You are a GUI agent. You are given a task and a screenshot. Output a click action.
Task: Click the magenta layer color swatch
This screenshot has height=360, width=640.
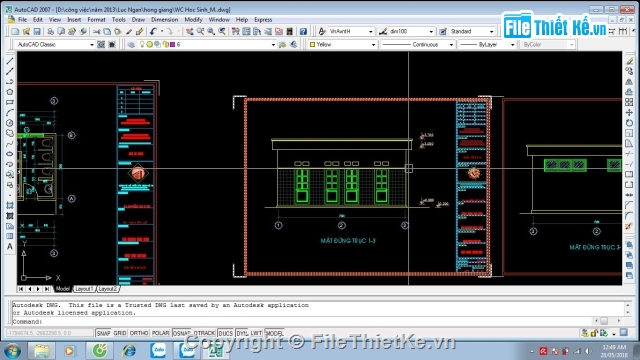(x=172, y=44)
